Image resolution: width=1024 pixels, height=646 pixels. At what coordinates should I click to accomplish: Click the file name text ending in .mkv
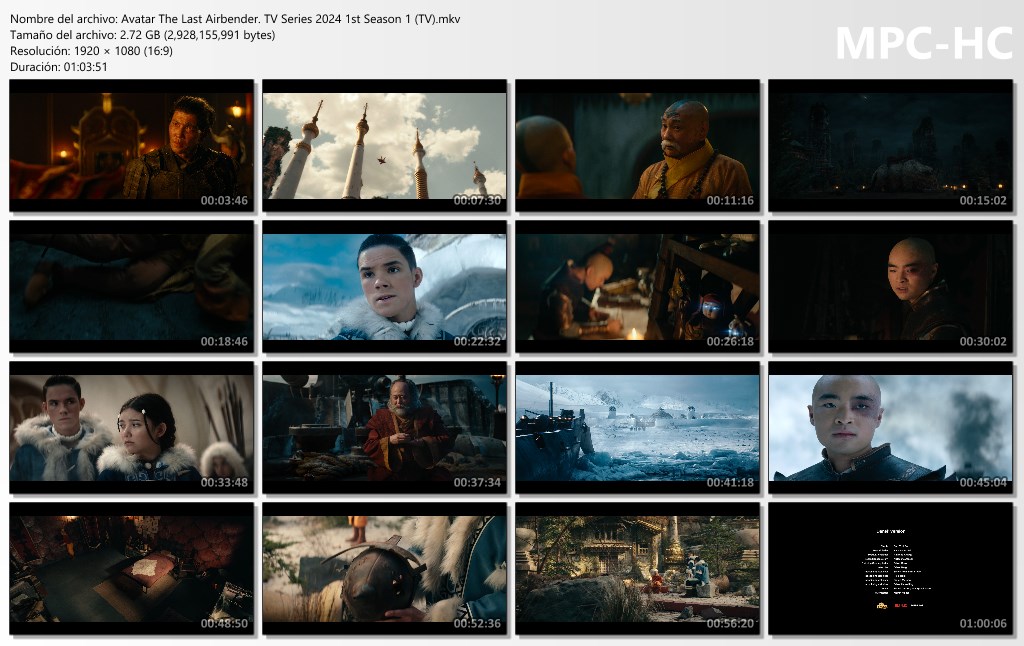(235, 19)
